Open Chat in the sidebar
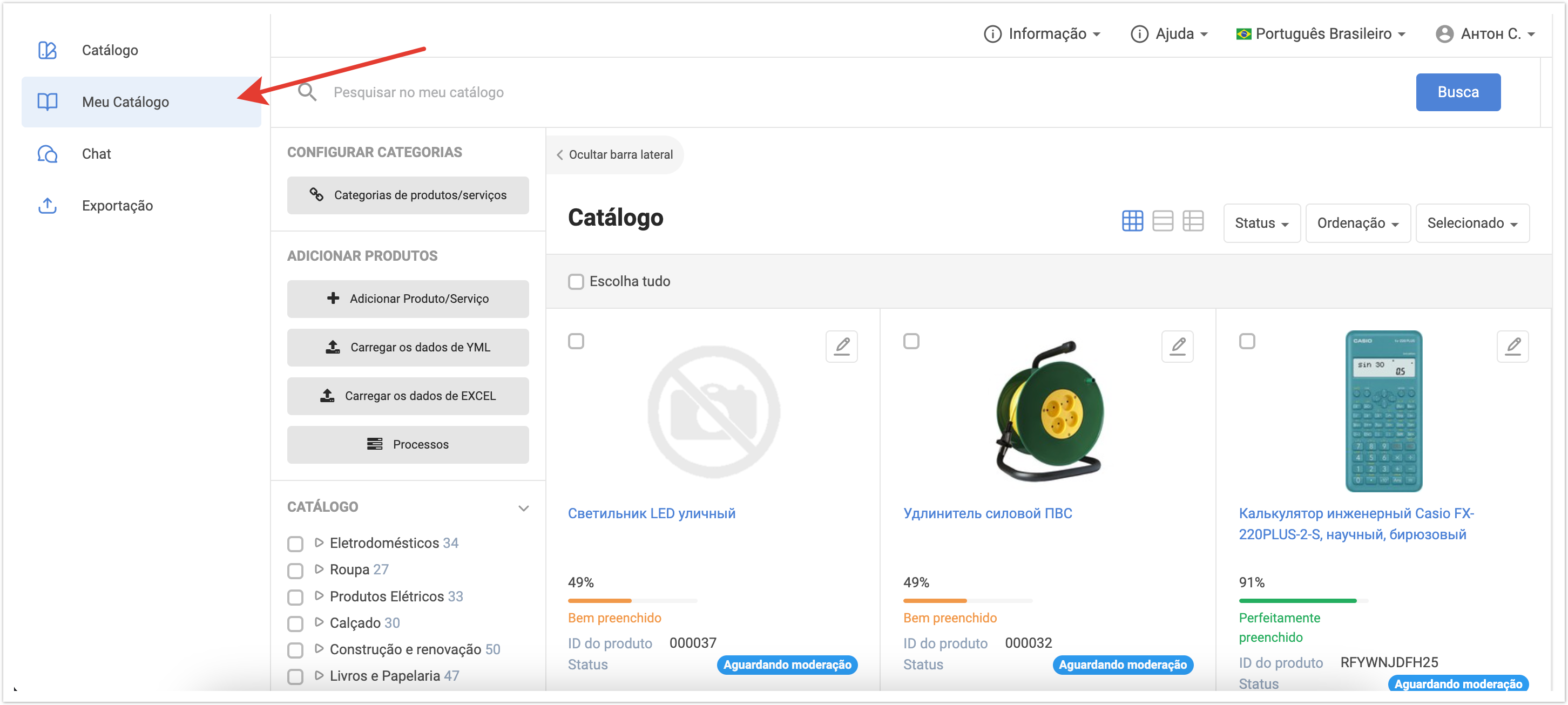This screenshot has width=1568, height=705. [96, 154]
